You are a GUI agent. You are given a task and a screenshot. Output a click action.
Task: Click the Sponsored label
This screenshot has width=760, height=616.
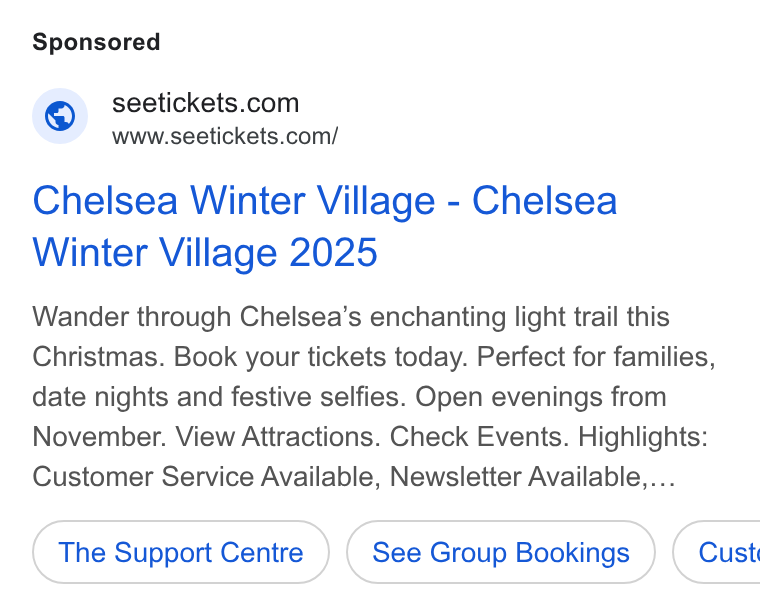pos(96,42)
